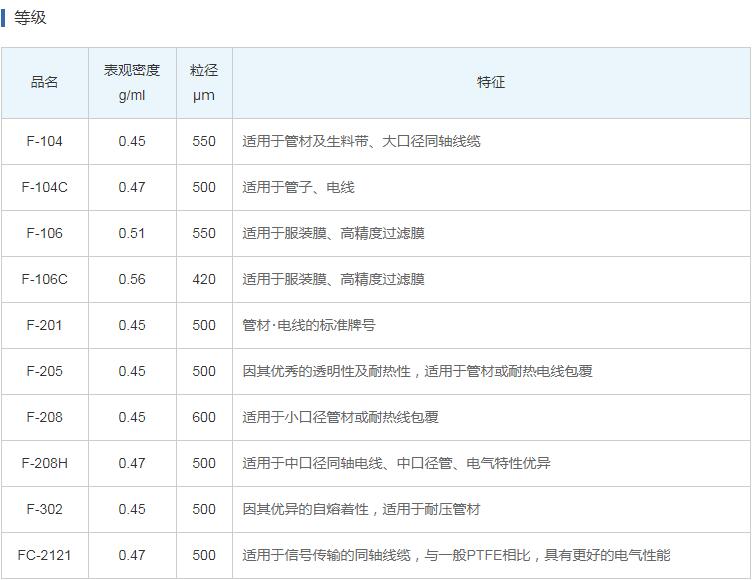The height and width of the screenshot is (580, 752).
Task: Select particle size 550 in the F-106 row
Action: [204, 233]
